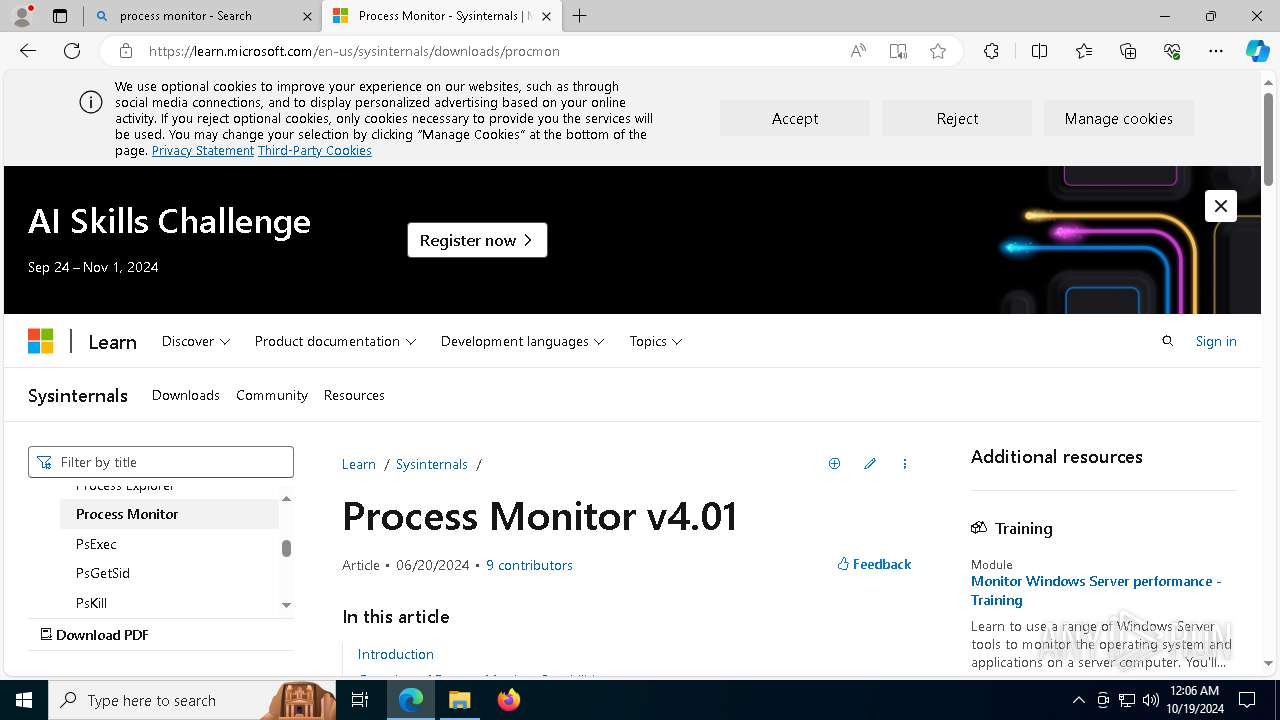Click the Filter by title field
Screen dimensions: 1280x720
[161, 462]
